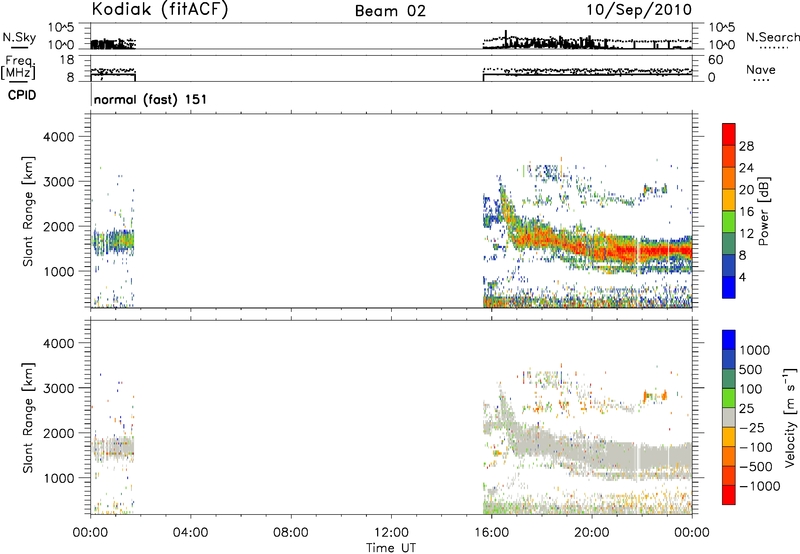
Task: Click the gray velocity band near 22:00
Action: point(642,457)
